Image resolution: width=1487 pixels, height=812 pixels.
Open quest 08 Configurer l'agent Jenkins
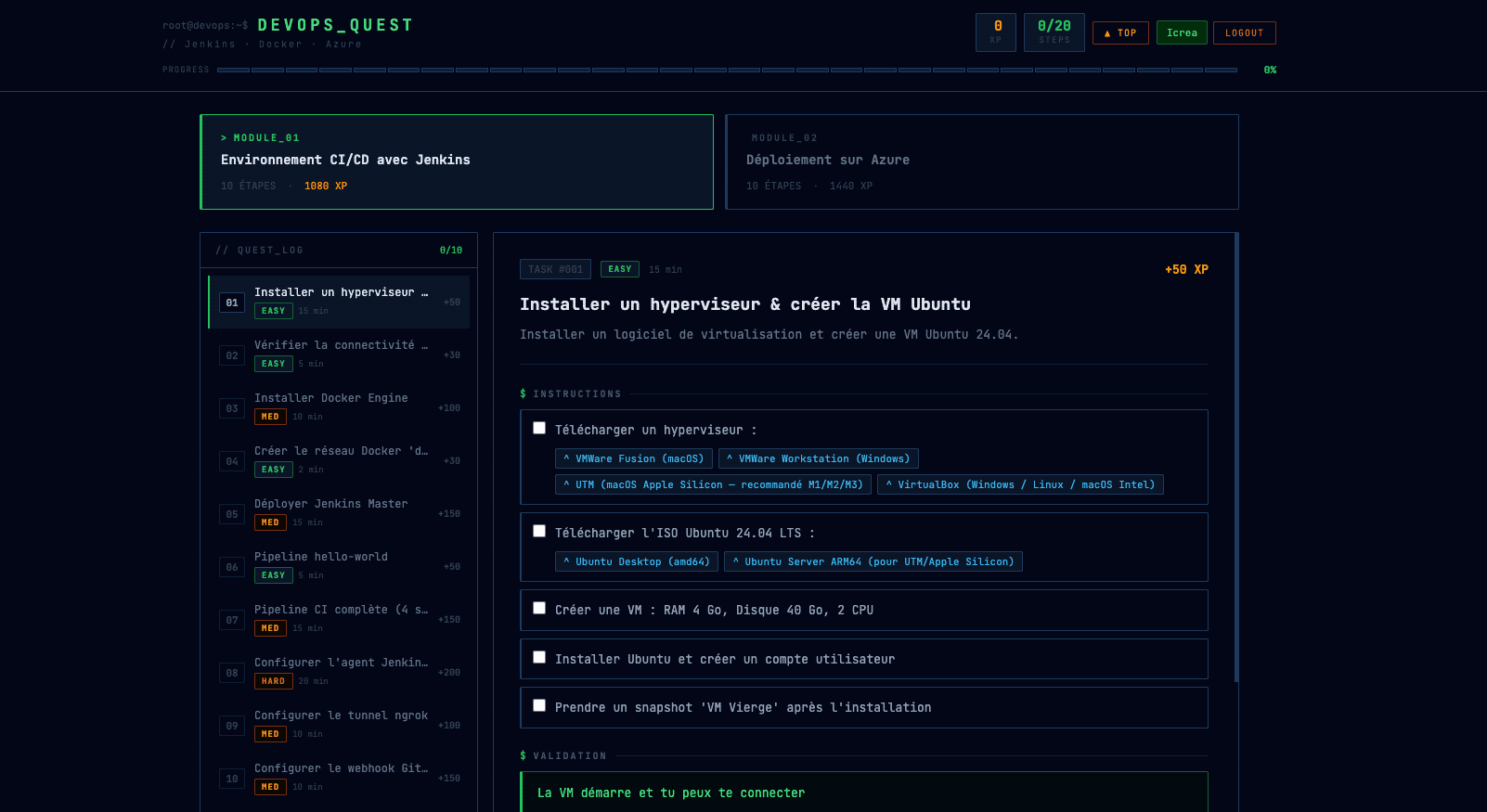(339, 672)
